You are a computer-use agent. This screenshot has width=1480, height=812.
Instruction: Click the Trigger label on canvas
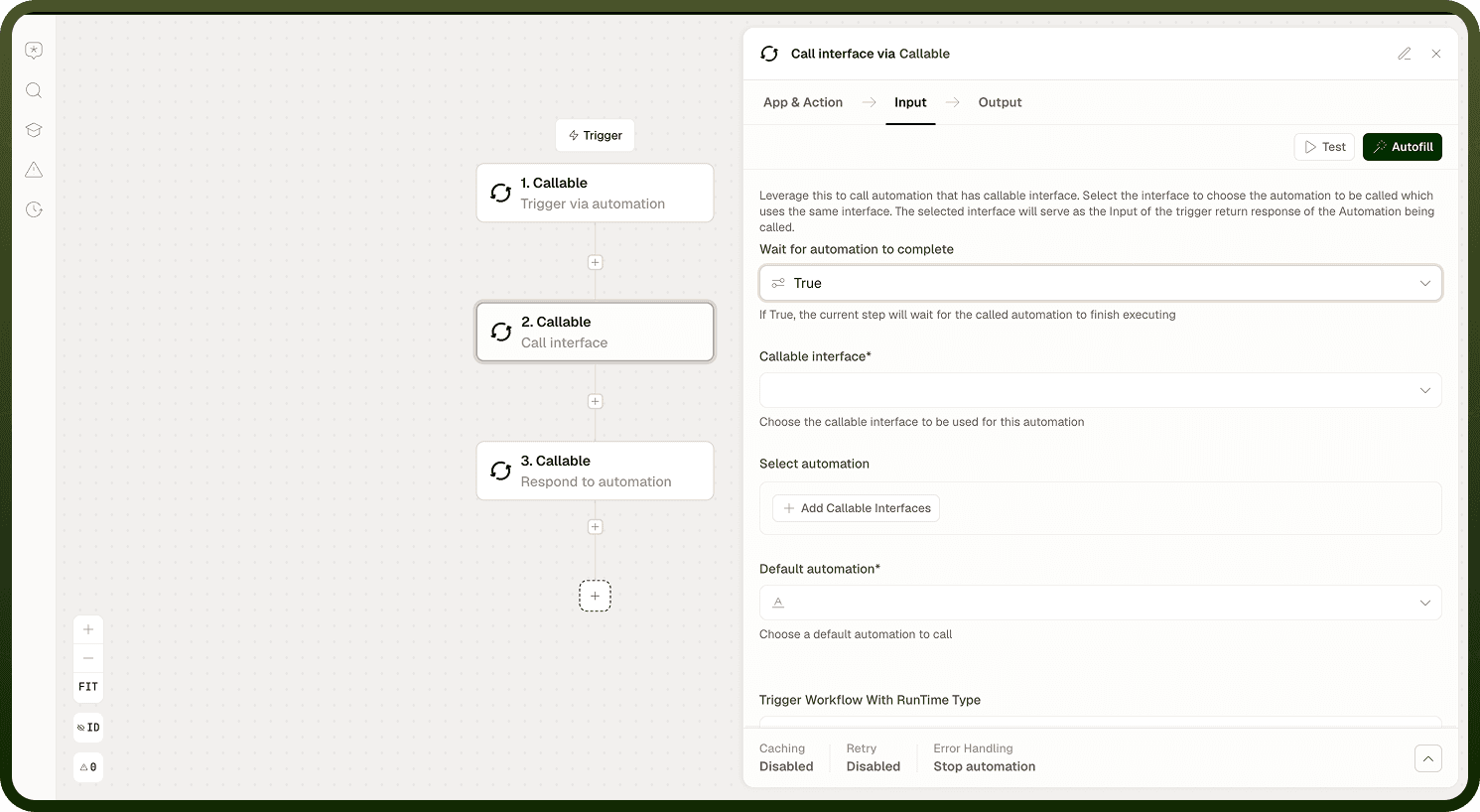coord(595,135)
